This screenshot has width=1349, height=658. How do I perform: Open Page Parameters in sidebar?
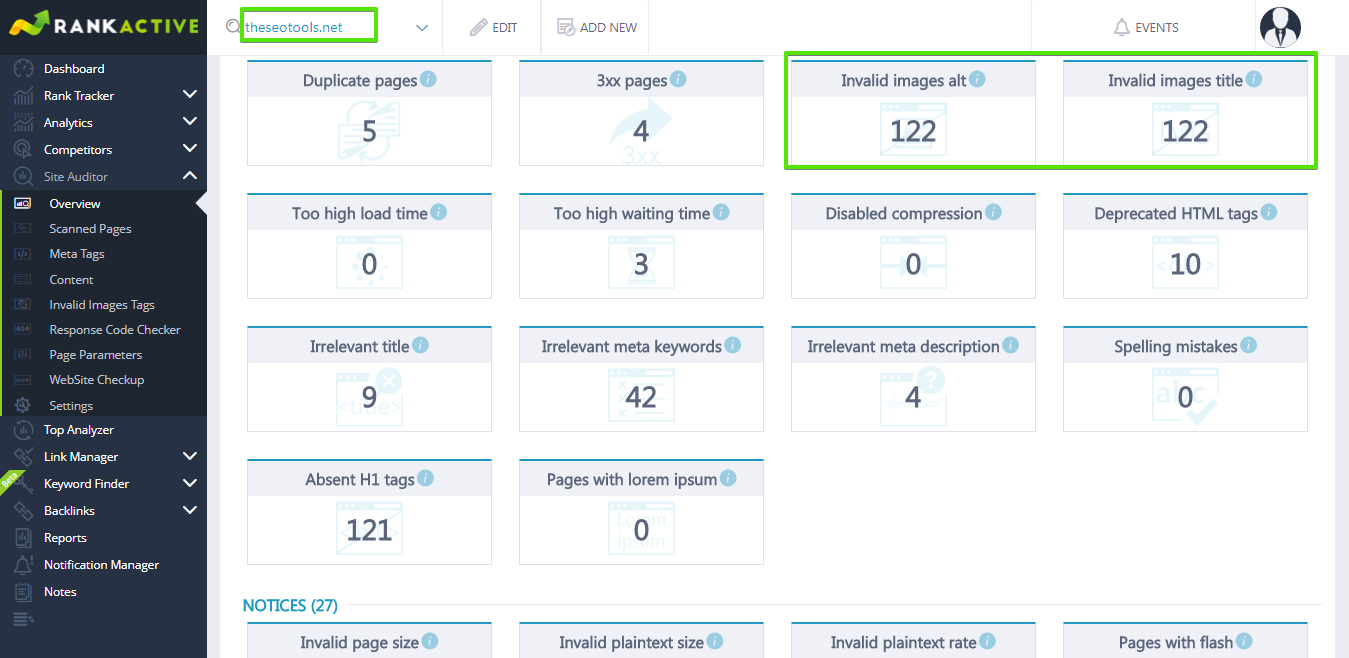(x=96, y=355)
